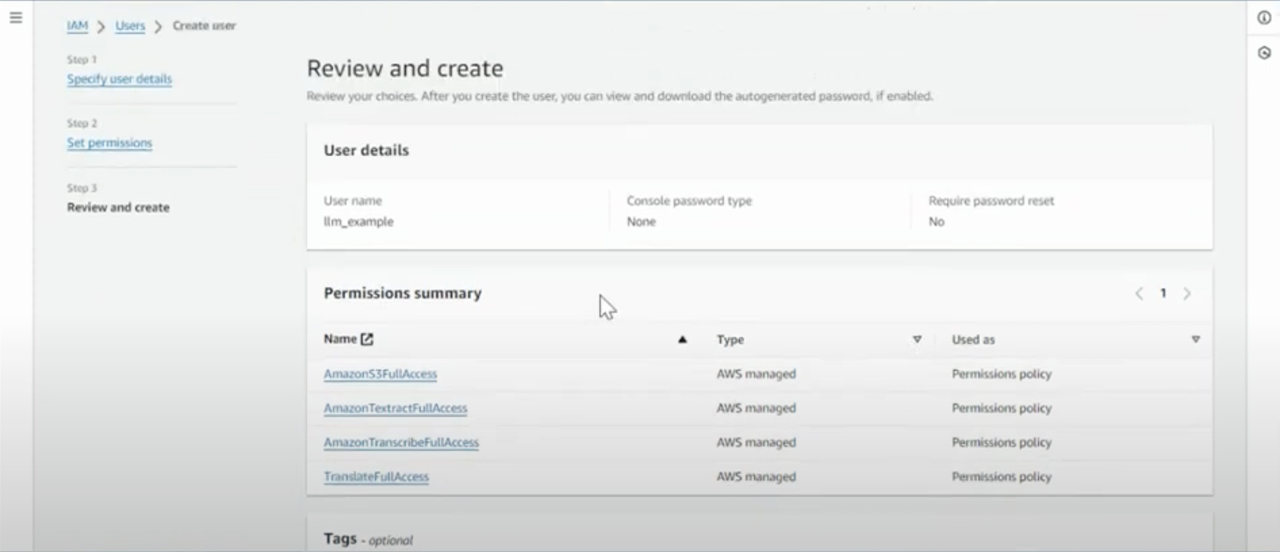Go back to Specify user details step
The height and width of the screenshot is (552, 1280).
(119, 79)
